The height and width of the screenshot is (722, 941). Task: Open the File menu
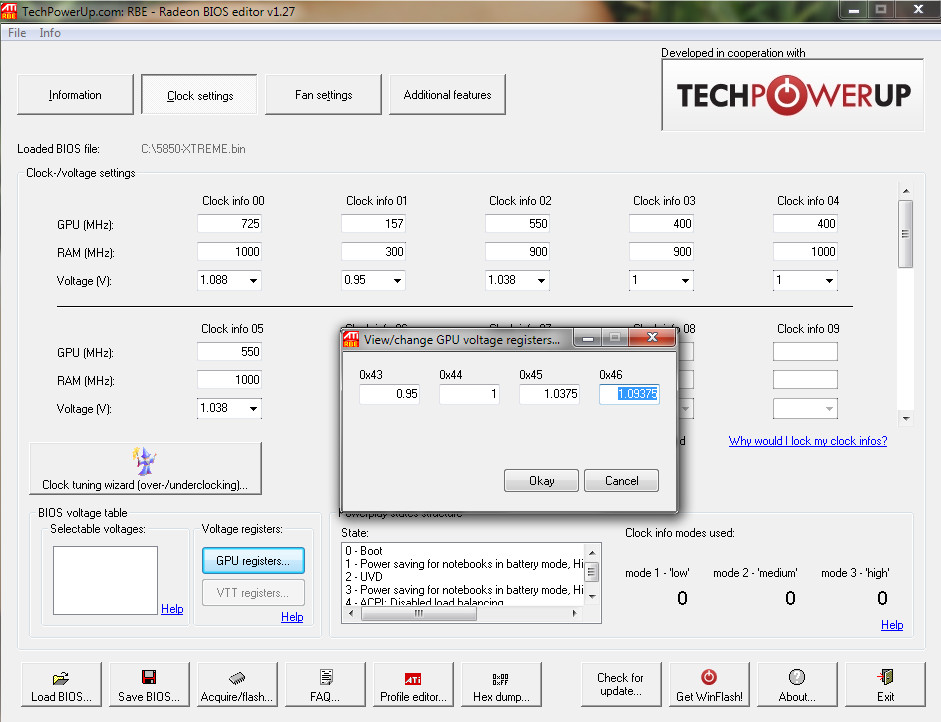pos(17,33)
